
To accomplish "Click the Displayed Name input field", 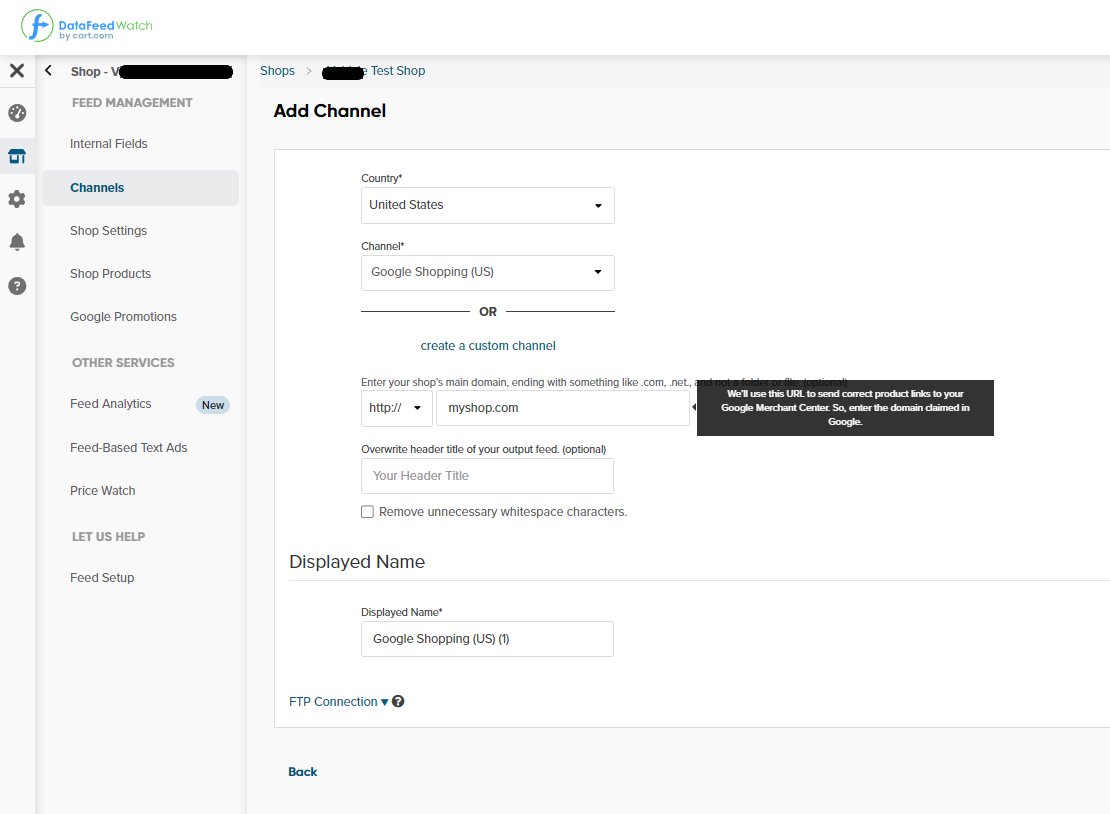I will click(x=487, y=639).
